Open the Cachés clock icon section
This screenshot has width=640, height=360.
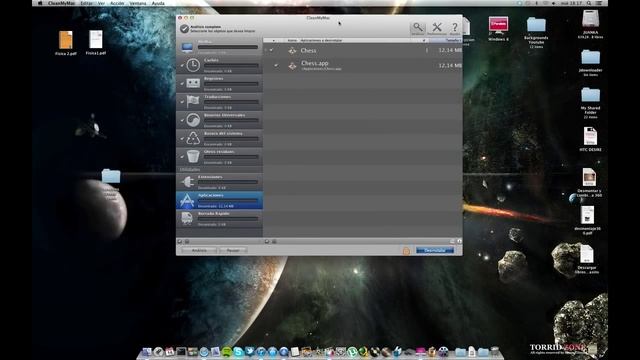click(x=193, y=65)
